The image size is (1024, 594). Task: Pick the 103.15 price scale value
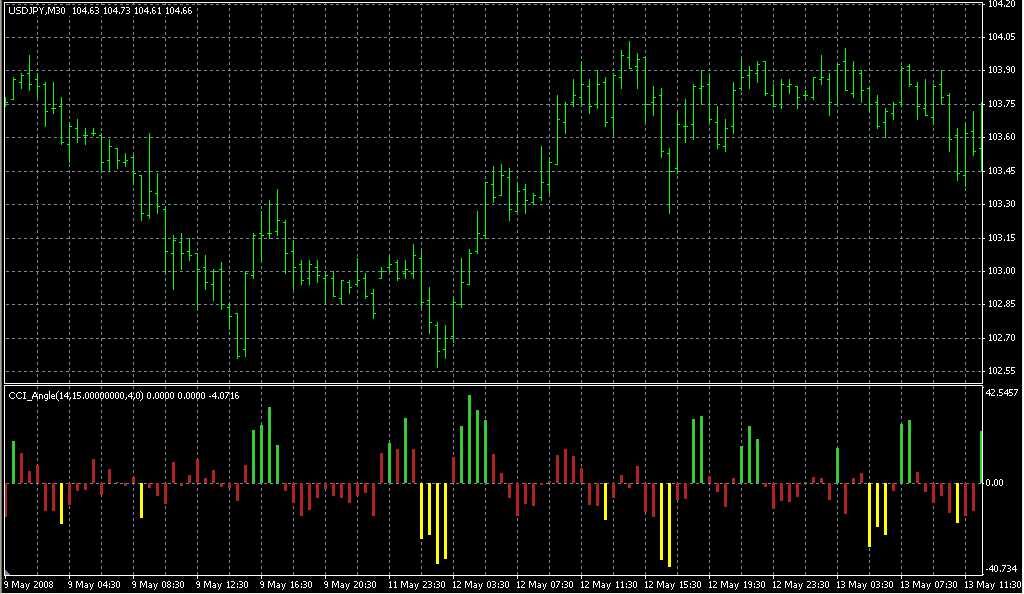click(1001, 238)
